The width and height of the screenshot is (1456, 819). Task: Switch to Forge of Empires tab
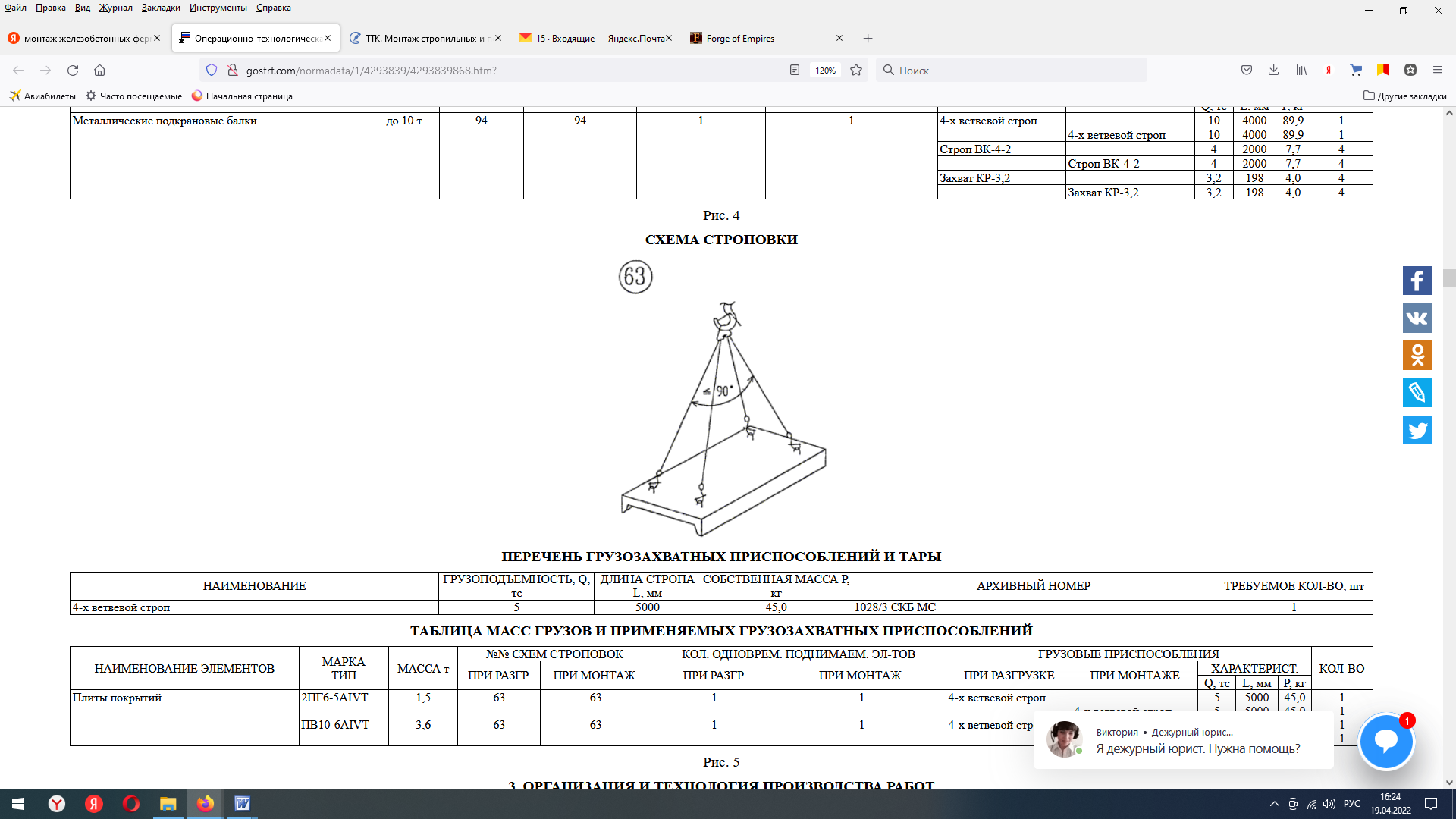click(766, 39)
